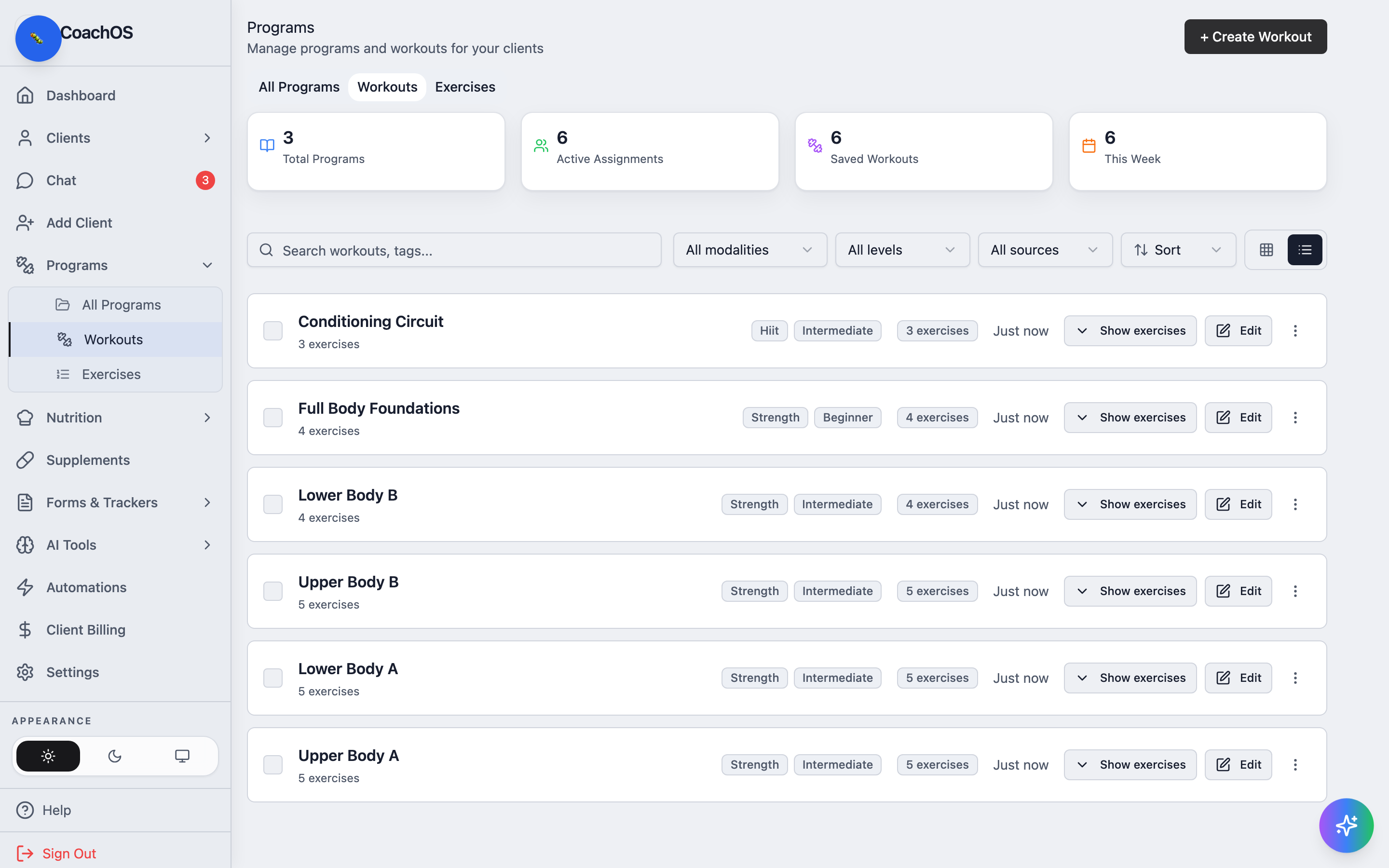
Task: Open All Programs in the sidebar submenu
Action: tap(115, 305)
